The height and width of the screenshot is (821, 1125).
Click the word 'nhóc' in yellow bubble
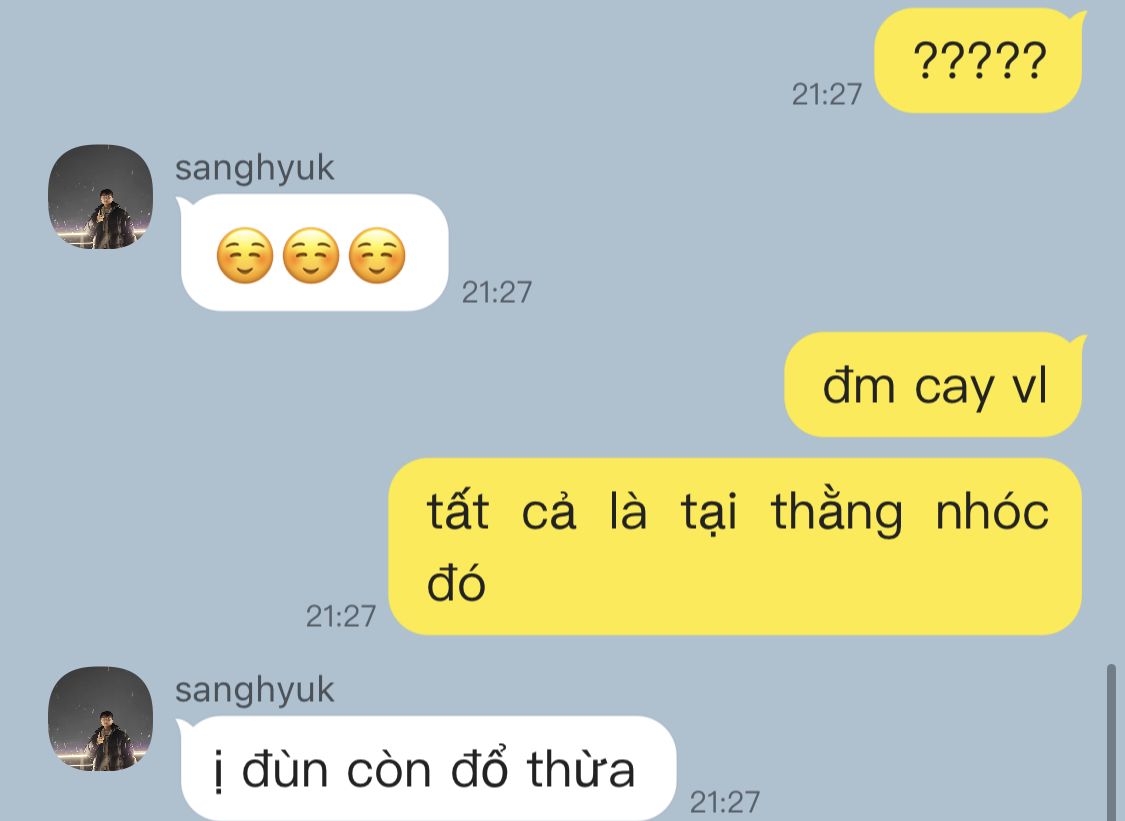click(x=992, y=512)
